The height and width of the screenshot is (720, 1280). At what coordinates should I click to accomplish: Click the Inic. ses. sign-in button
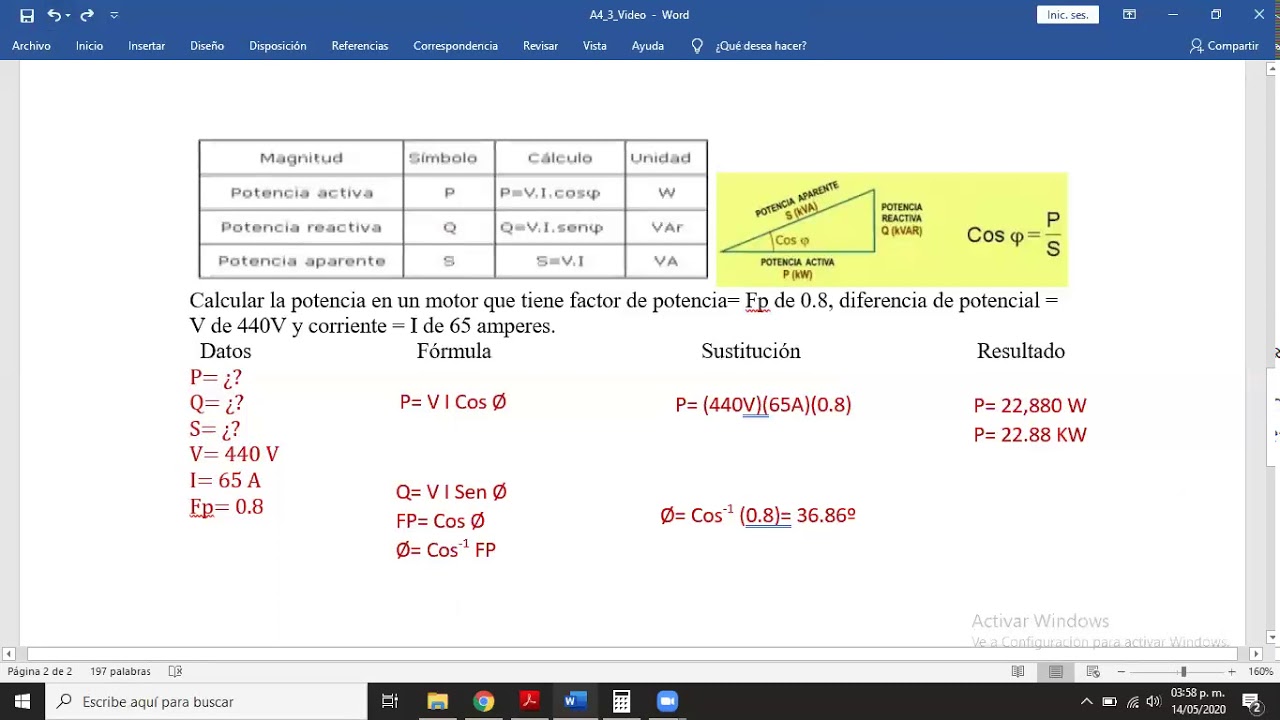coord(1068,15)
